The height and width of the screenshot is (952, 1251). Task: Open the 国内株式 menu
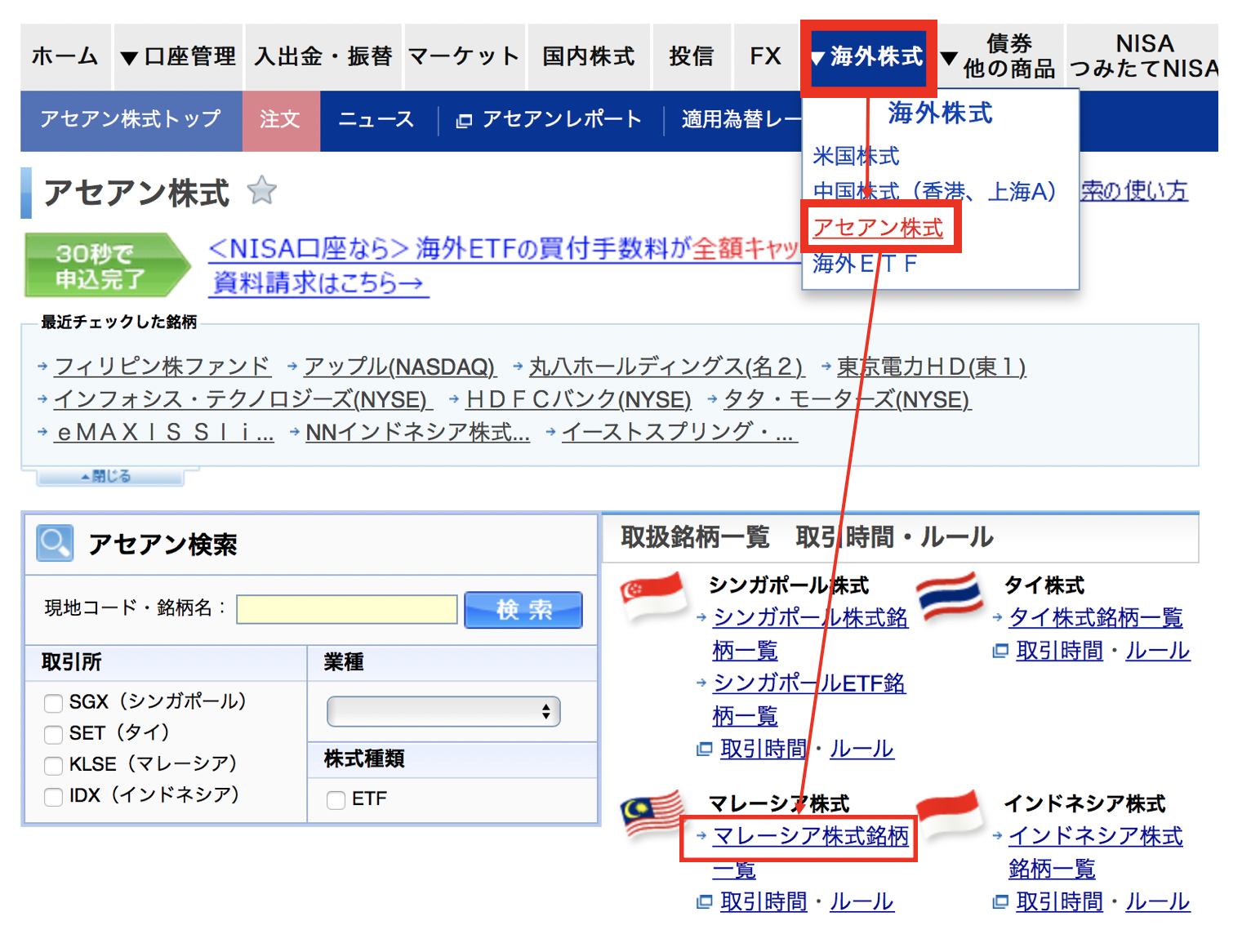(589, 56)
